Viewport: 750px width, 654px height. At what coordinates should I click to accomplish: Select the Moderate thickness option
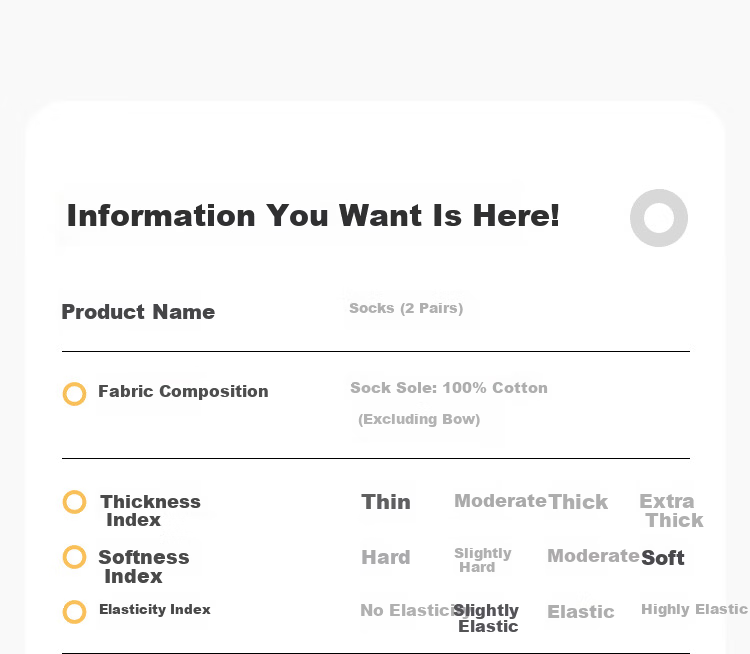[x=500, y=501]
